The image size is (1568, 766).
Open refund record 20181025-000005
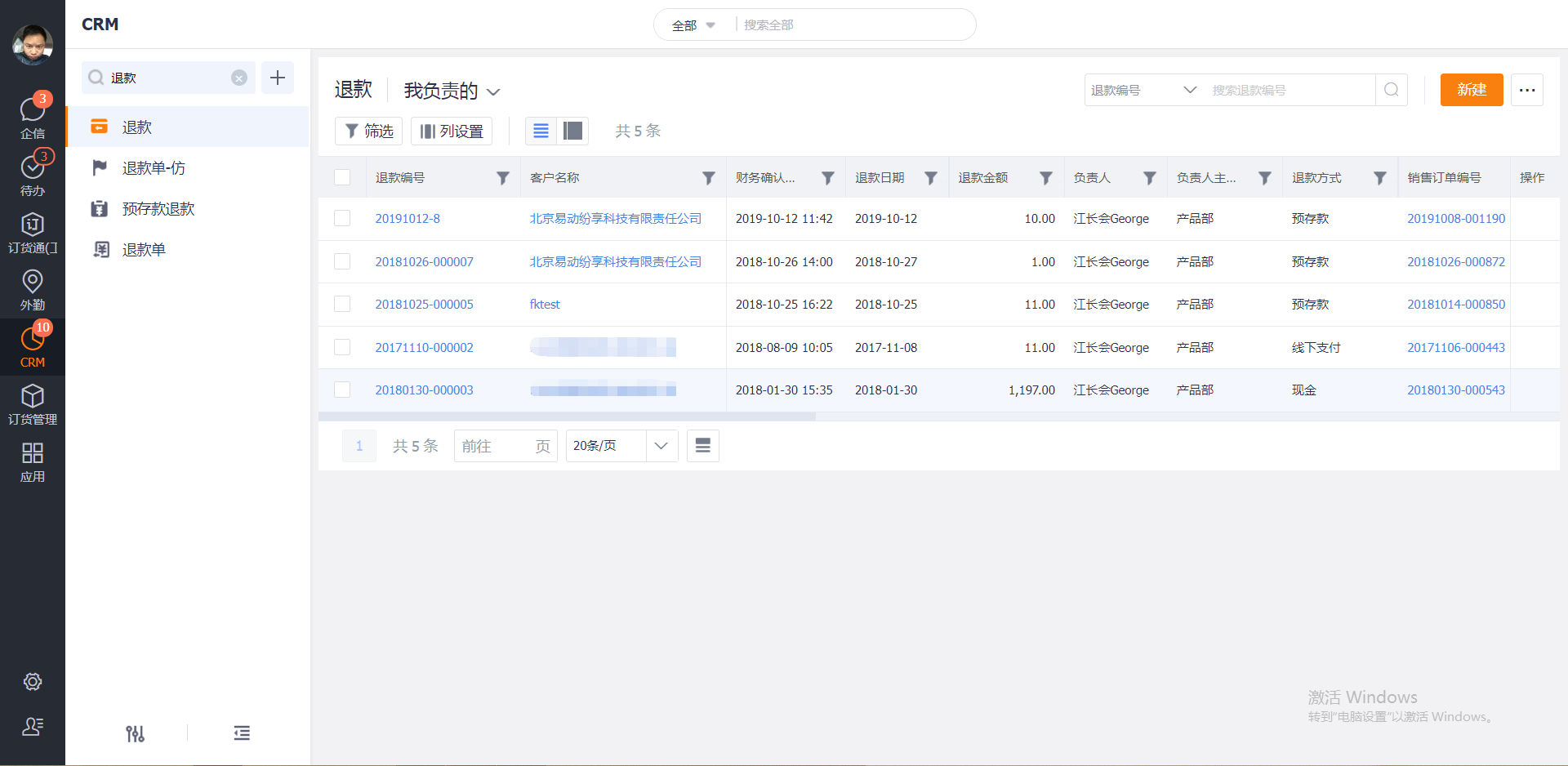click(425, 305)
